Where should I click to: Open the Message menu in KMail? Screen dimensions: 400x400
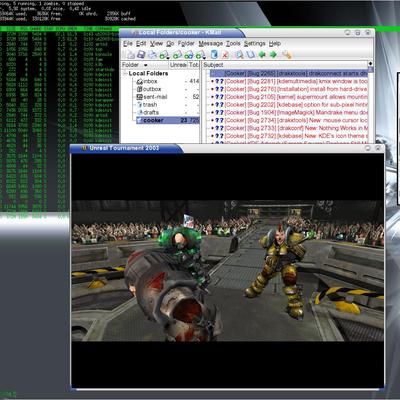211,44
